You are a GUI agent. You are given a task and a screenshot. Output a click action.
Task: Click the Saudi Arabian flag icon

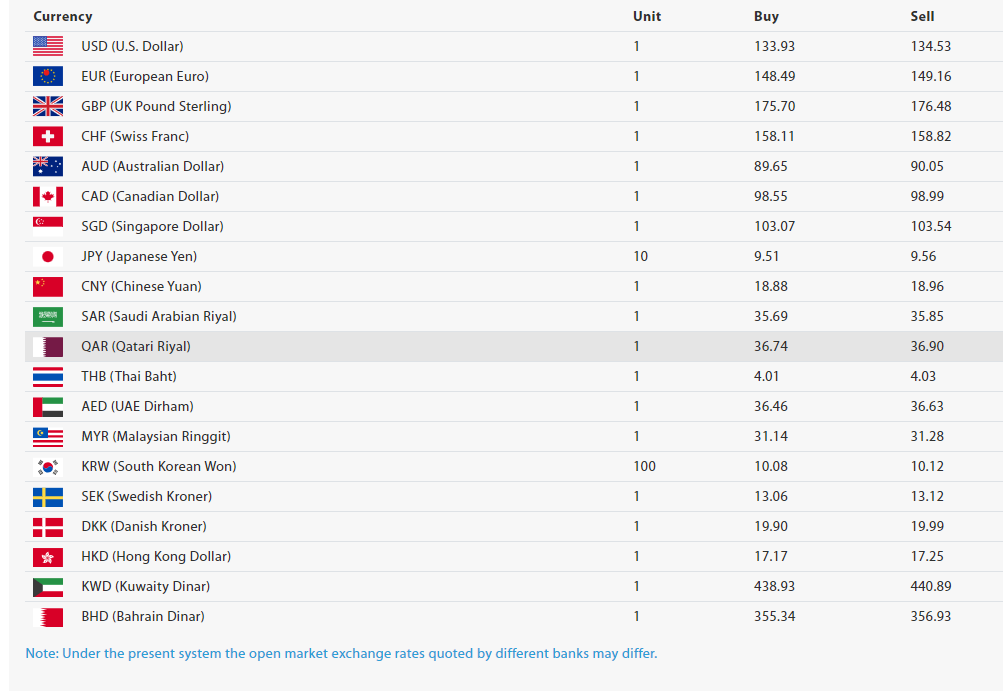(x=48, y=316)
